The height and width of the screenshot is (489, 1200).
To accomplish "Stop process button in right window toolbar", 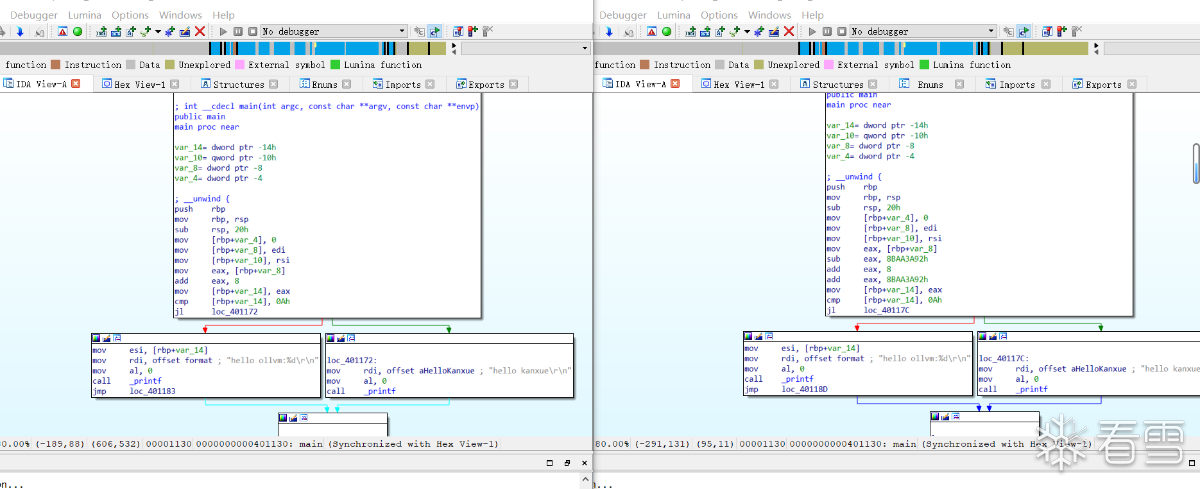I will [x=842, y=32].
